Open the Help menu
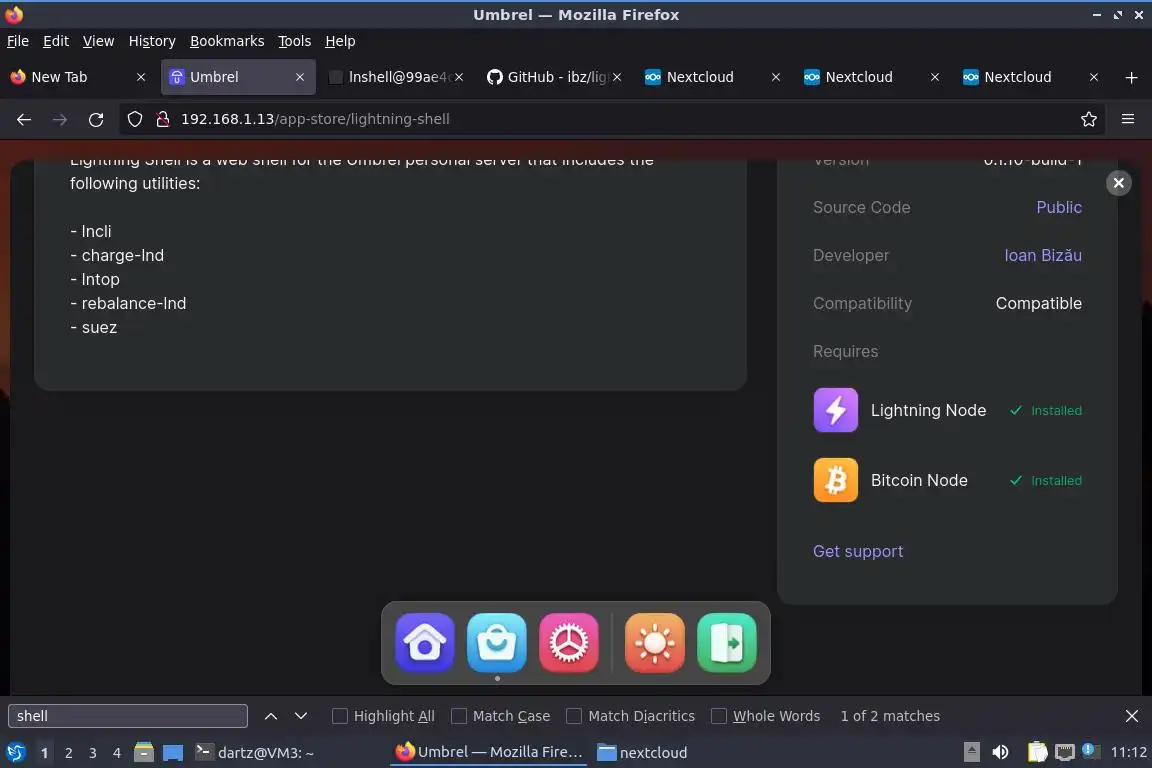Viewport: 1152px width, 768px height. (x=340, y=41)
